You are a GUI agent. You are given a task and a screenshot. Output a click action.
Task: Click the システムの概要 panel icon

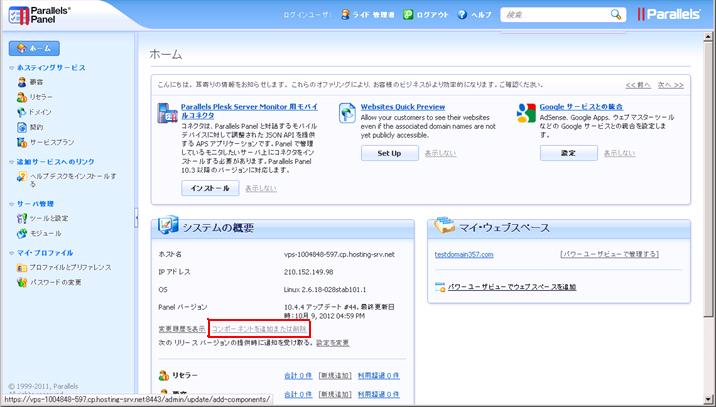(168, 225)
